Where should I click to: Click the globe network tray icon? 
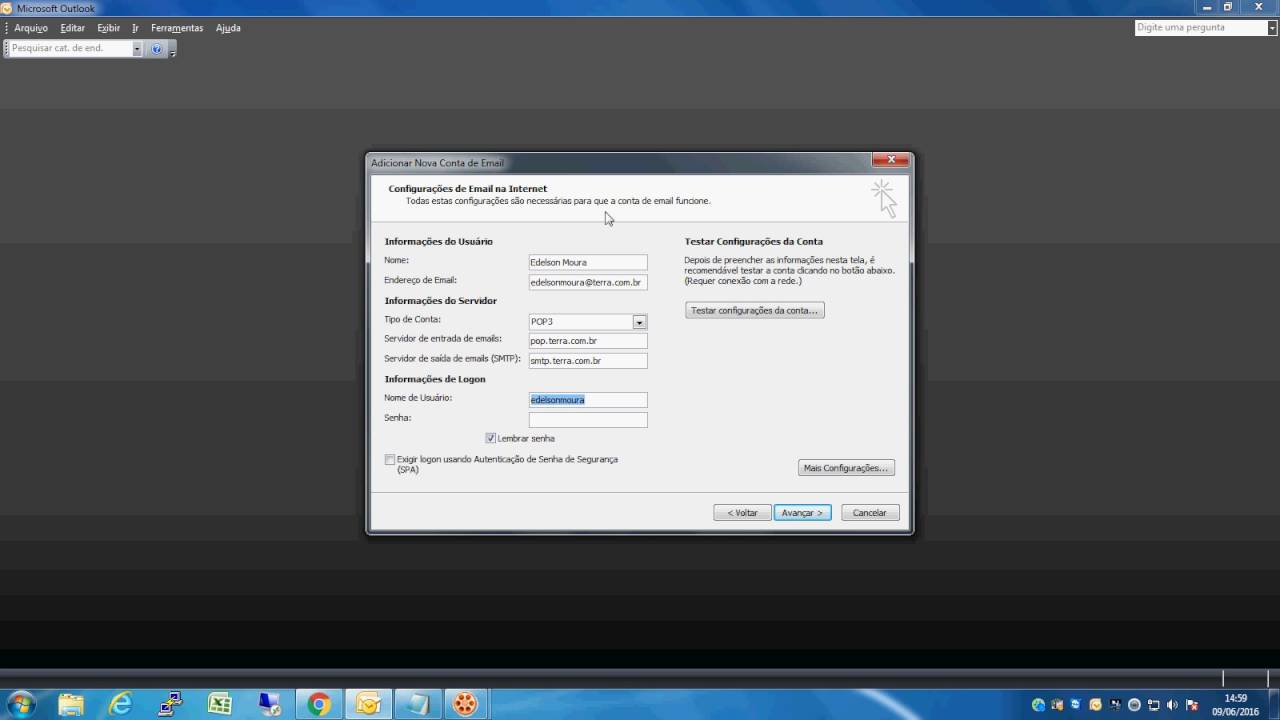pos(1038,705)
